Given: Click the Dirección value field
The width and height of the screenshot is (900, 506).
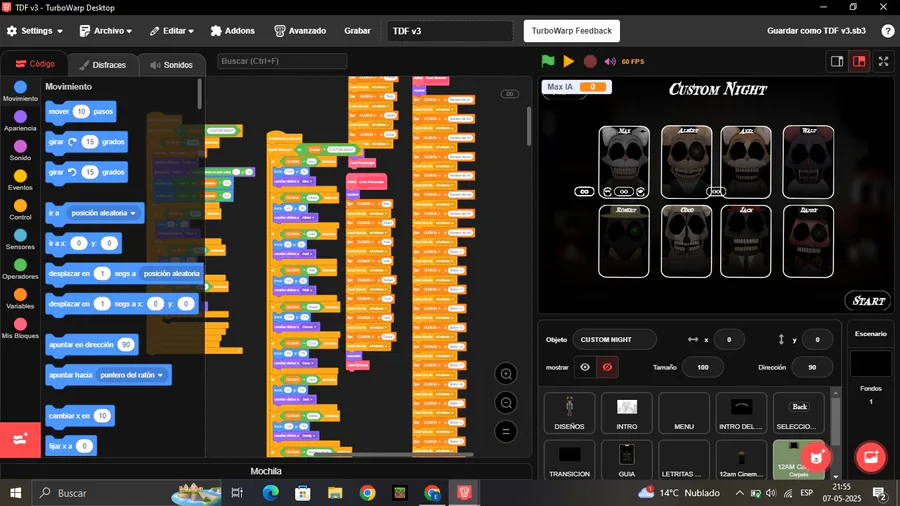Looking at the screenshot, I should 812,367.
